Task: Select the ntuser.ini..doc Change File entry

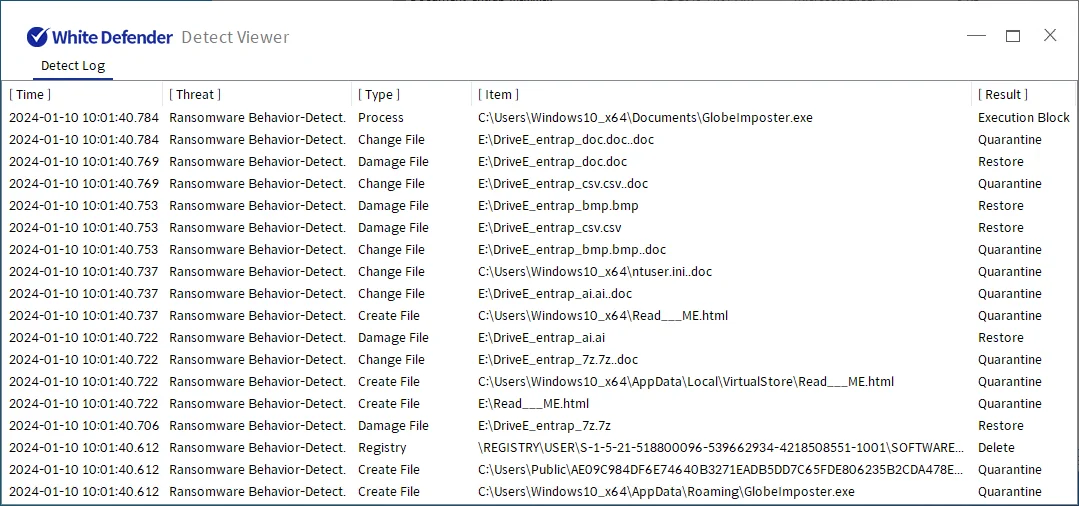Action: (x=594, y=272)
